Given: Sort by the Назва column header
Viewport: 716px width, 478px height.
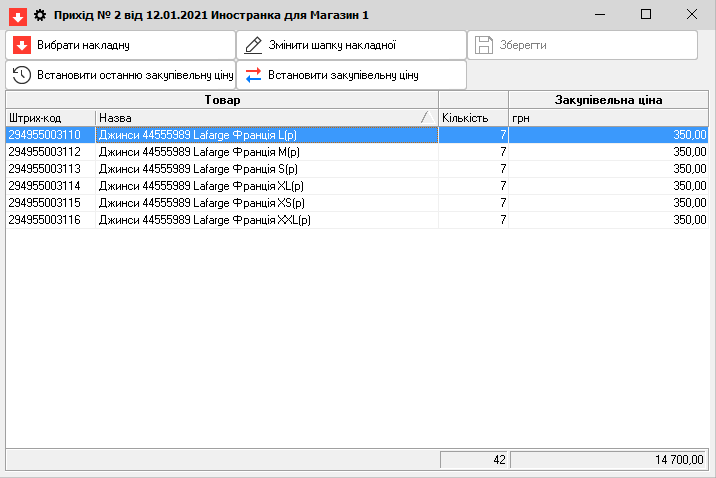Looking at the screenshot, I should tap(266, 118).
